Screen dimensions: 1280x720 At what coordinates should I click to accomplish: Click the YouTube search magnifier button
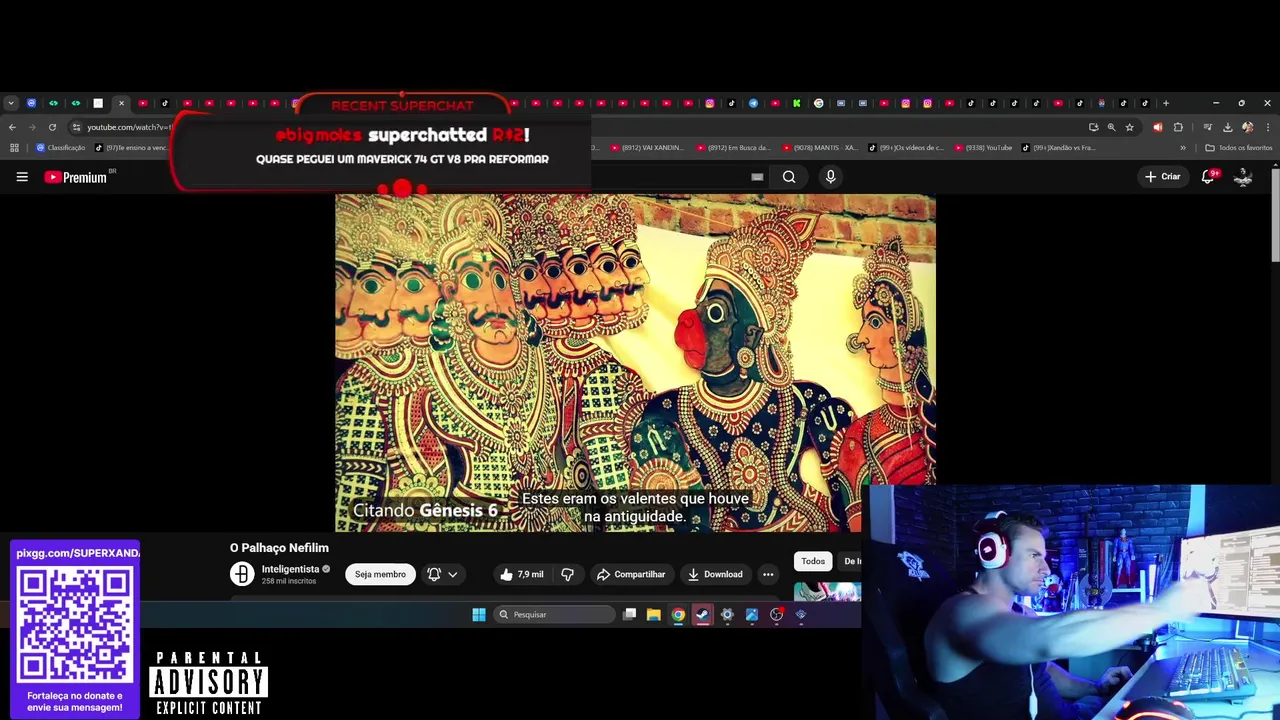click(789, 177)
